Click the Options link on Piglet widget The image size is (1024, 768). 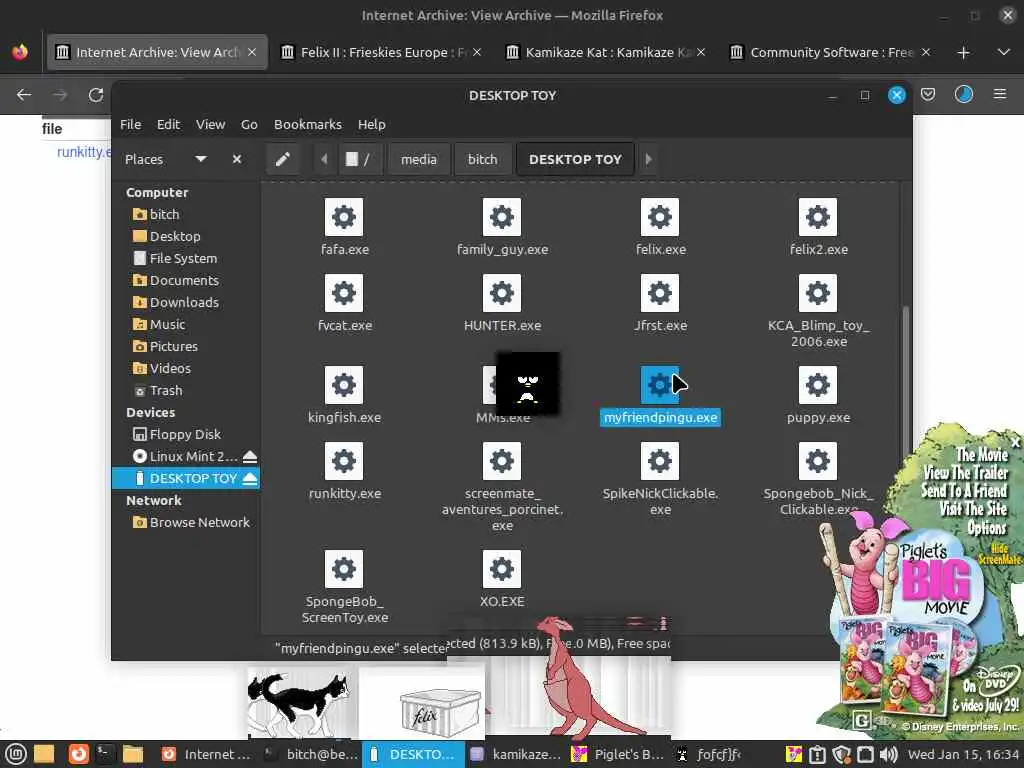pyautogui.click(x=986, y=528)
